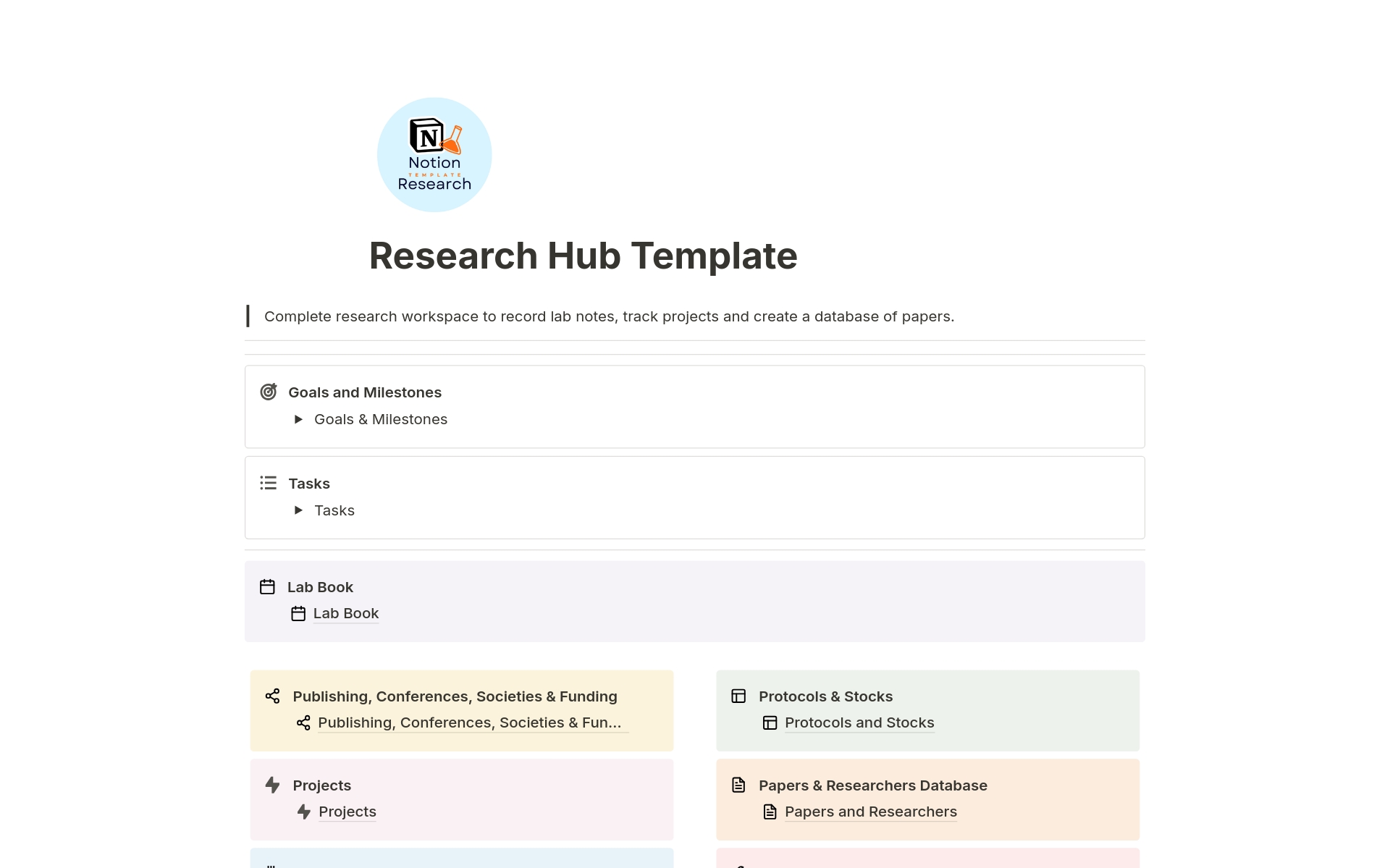Click the calendar icon next to the Lab Book link

(298, 613)
